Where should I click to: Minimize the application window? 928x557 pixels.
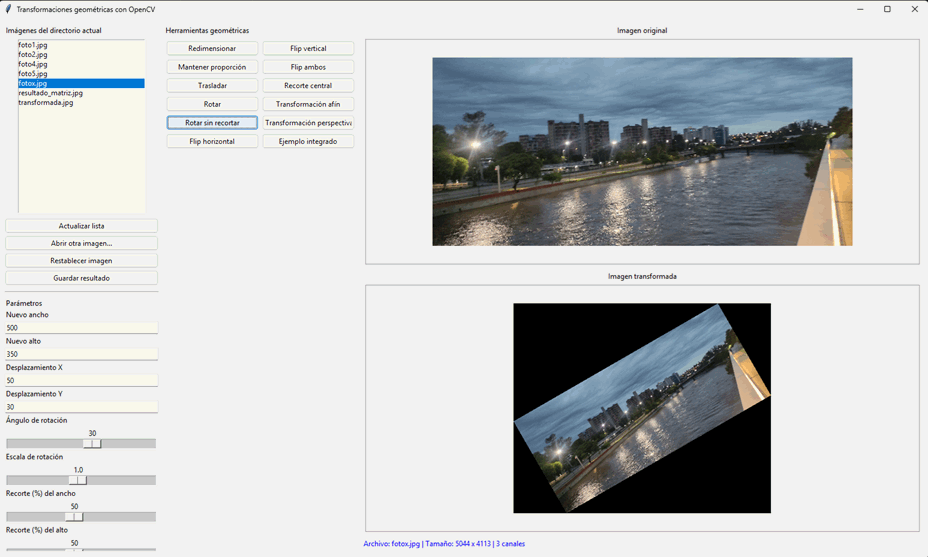(860, 9)
